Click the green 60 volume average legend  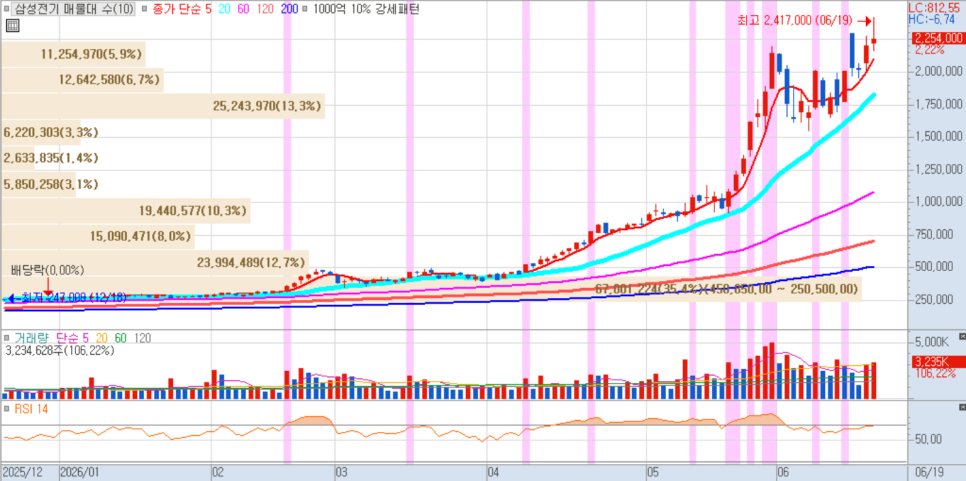click(120, 338)
